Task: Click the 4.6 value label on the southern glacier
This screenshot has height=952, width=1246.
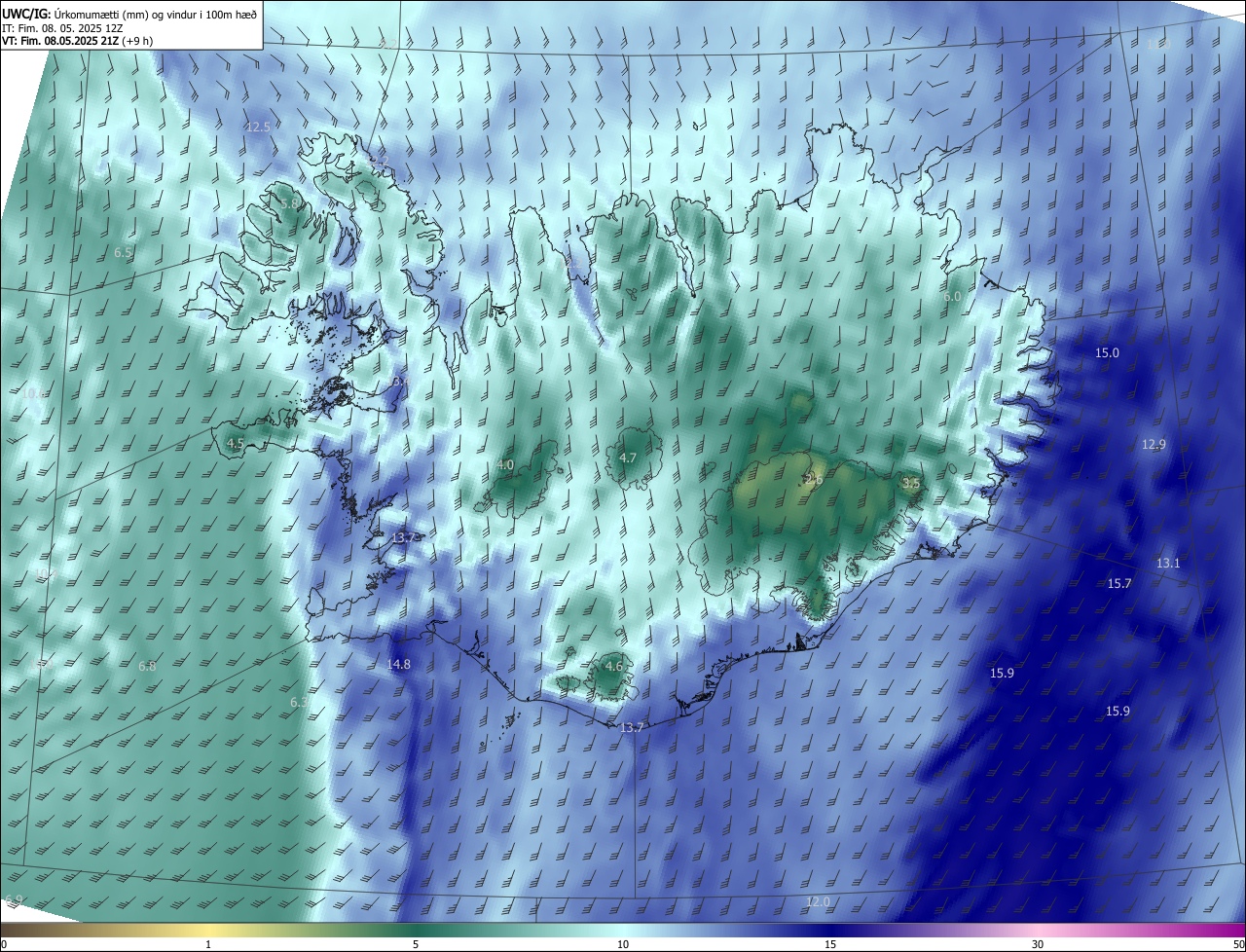Action: click(x=613, y=667)
